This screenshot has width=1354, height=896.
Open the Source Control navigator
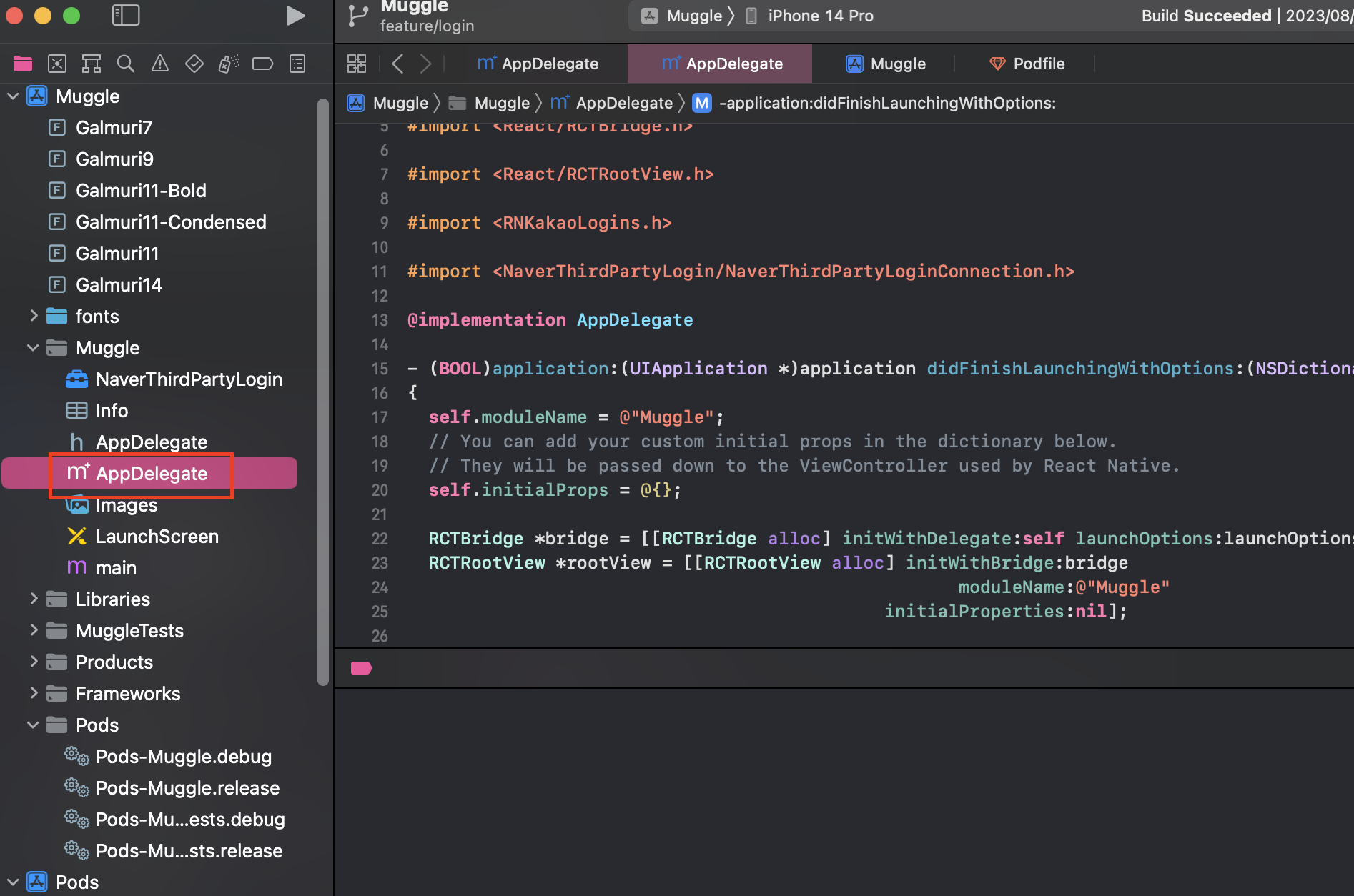(x=57, y=64)
